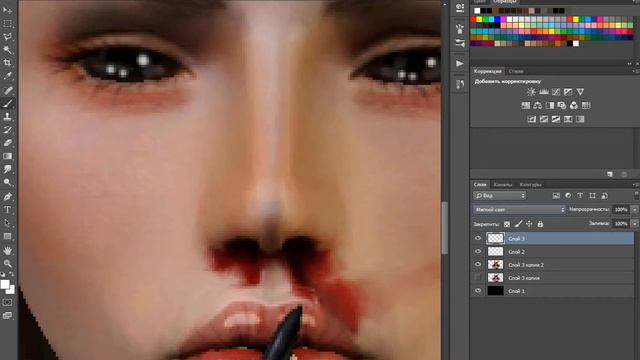Select the Clone Stamp tool
640x360 pixels.
[7, 116]
